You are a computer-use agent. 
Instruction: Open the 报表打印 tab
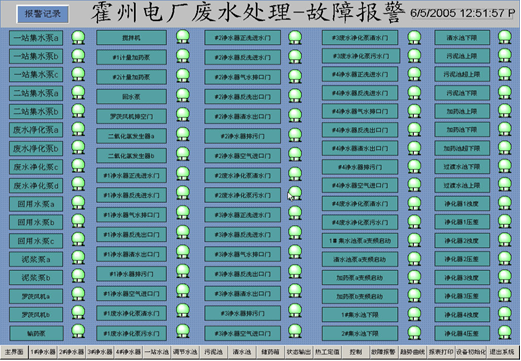click(441, 352)
